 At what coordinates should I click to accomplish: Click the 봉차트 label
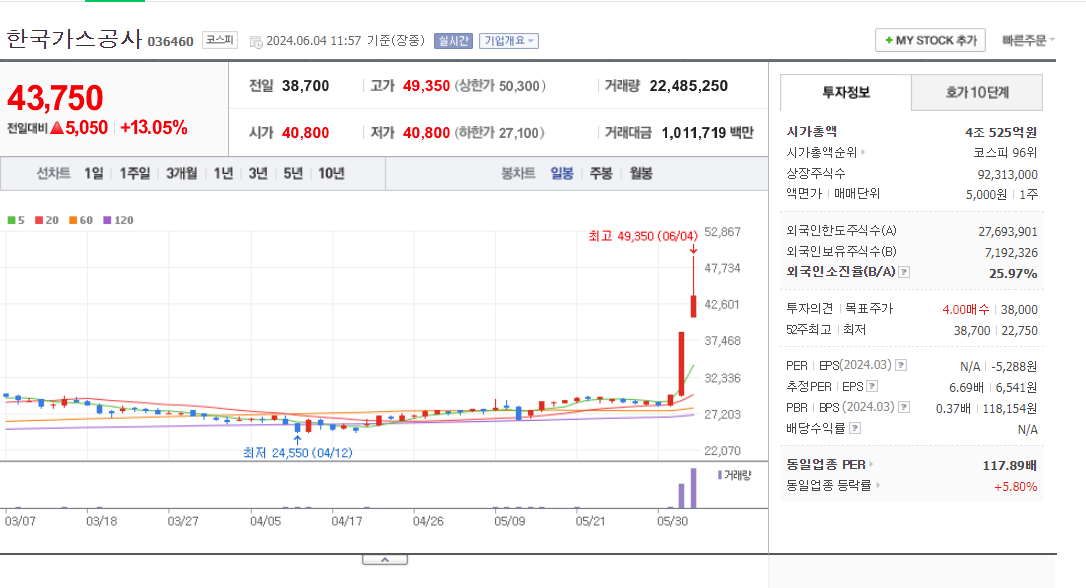pyautogui.click(x=518, y=173)
